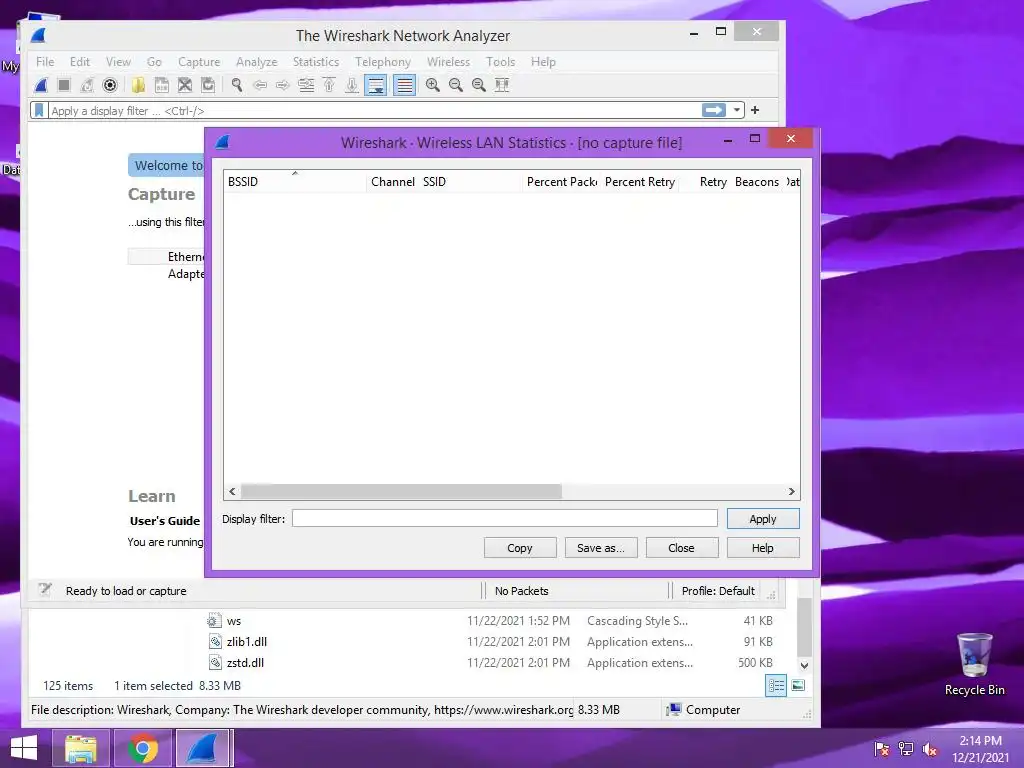Viewport: 1024px width, 768px height.
Task: Click the Apply button in WLAN Statistics
Action: coord(763,519)
